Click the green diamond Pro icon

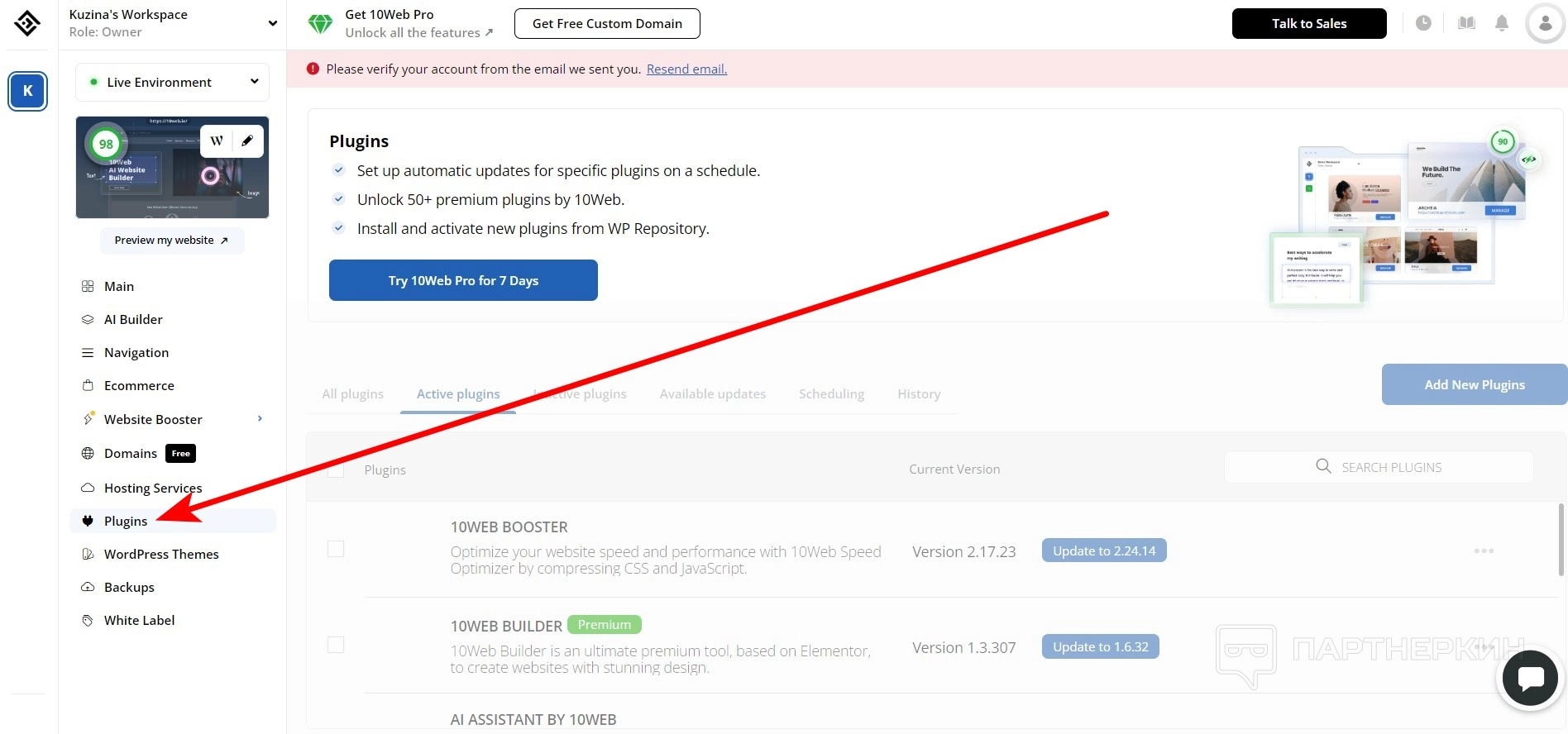320,23
